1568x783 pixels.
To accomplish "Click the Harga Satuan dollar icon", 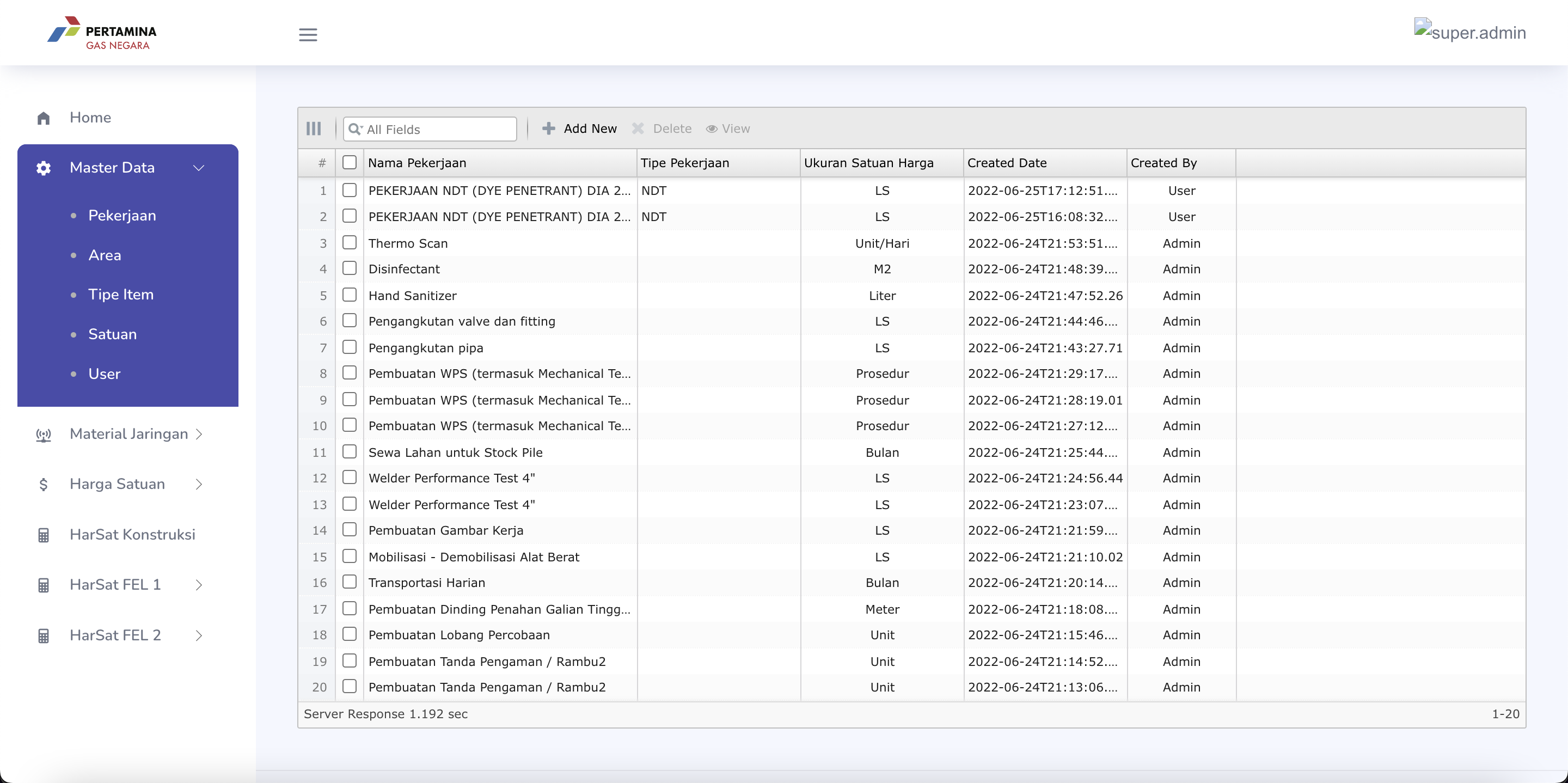I will click(x=43, y=485).
